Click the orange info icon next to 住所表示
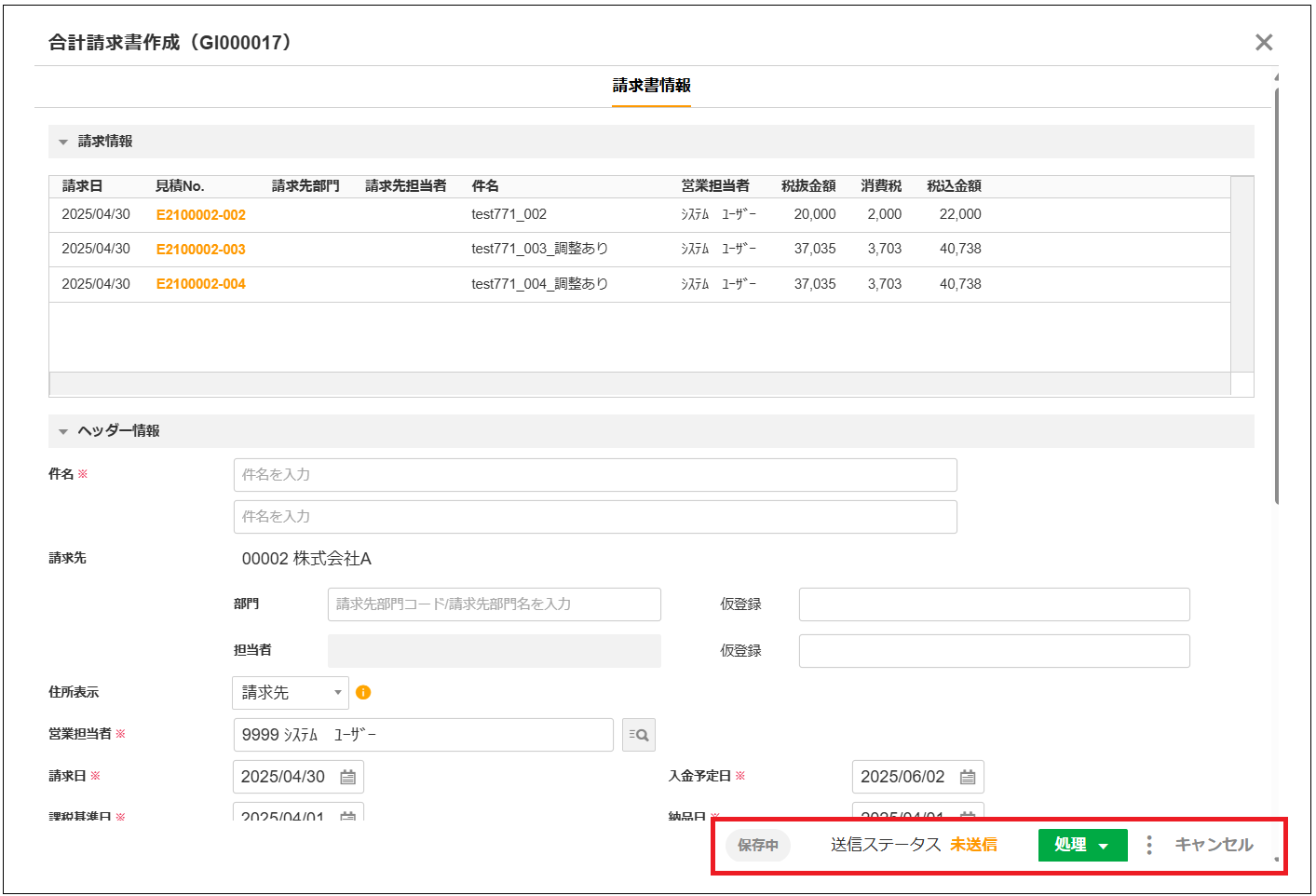Image resolution: width=1316 pixels, height=896 pixels. click(363, 692)
